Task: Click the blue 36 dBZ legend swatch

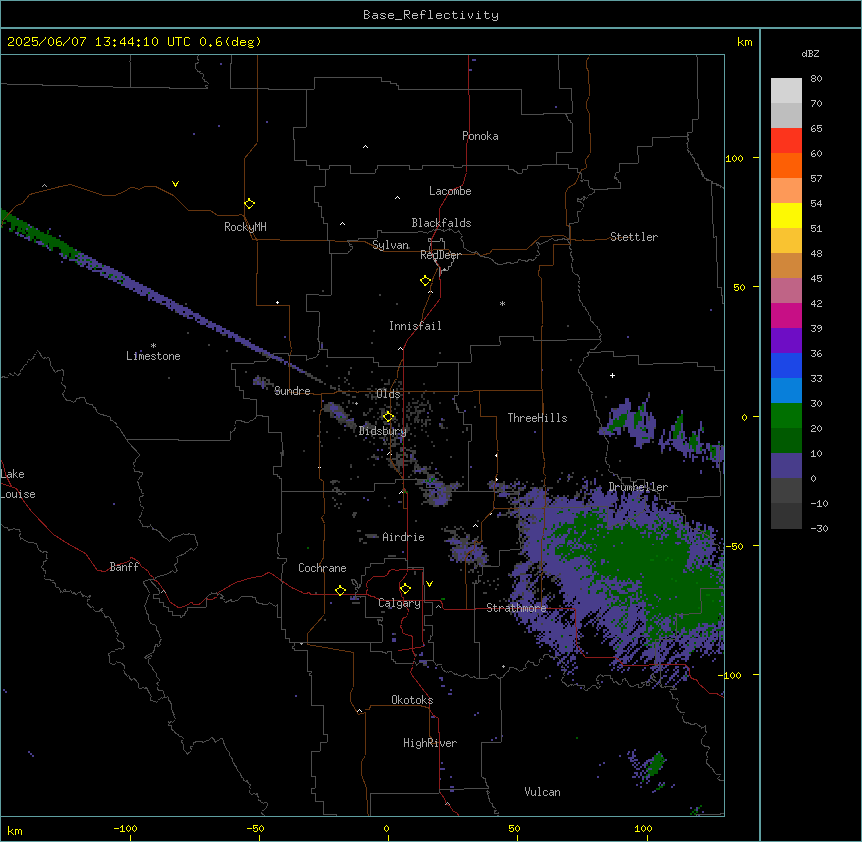Action: pos(786,365)
